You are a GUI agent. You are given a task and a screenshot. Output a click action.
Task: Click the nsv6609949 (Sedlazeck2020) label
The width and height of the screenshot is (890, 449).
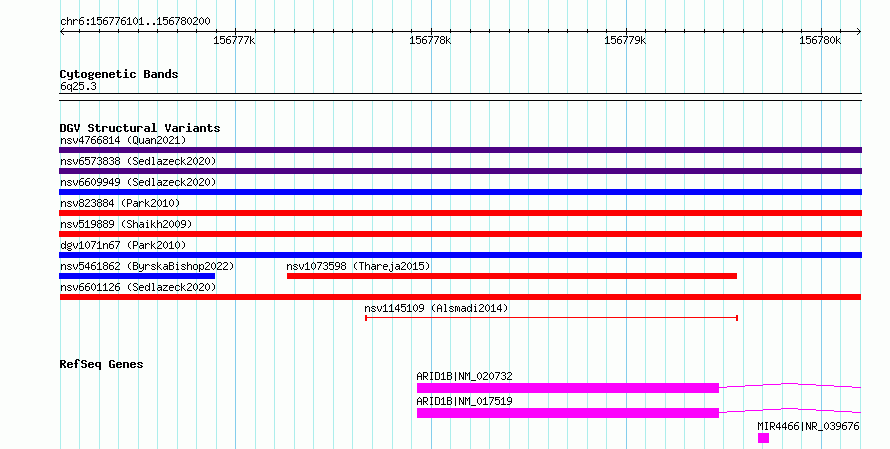coord(138,182)
